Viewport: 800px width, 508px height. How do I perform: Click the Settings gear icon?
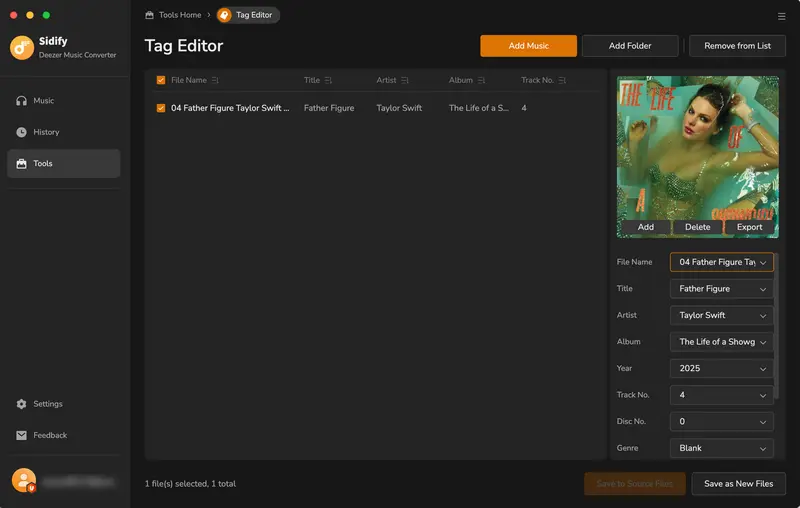(21, 404)
